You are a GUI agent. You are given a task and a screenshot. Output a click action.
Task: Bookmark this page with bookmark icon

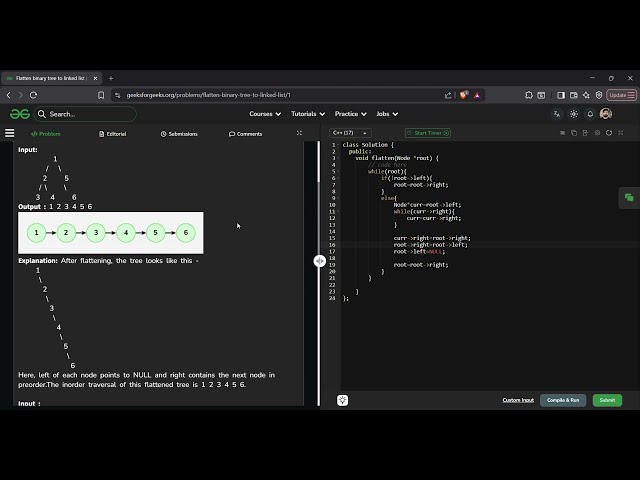(101, 95)
